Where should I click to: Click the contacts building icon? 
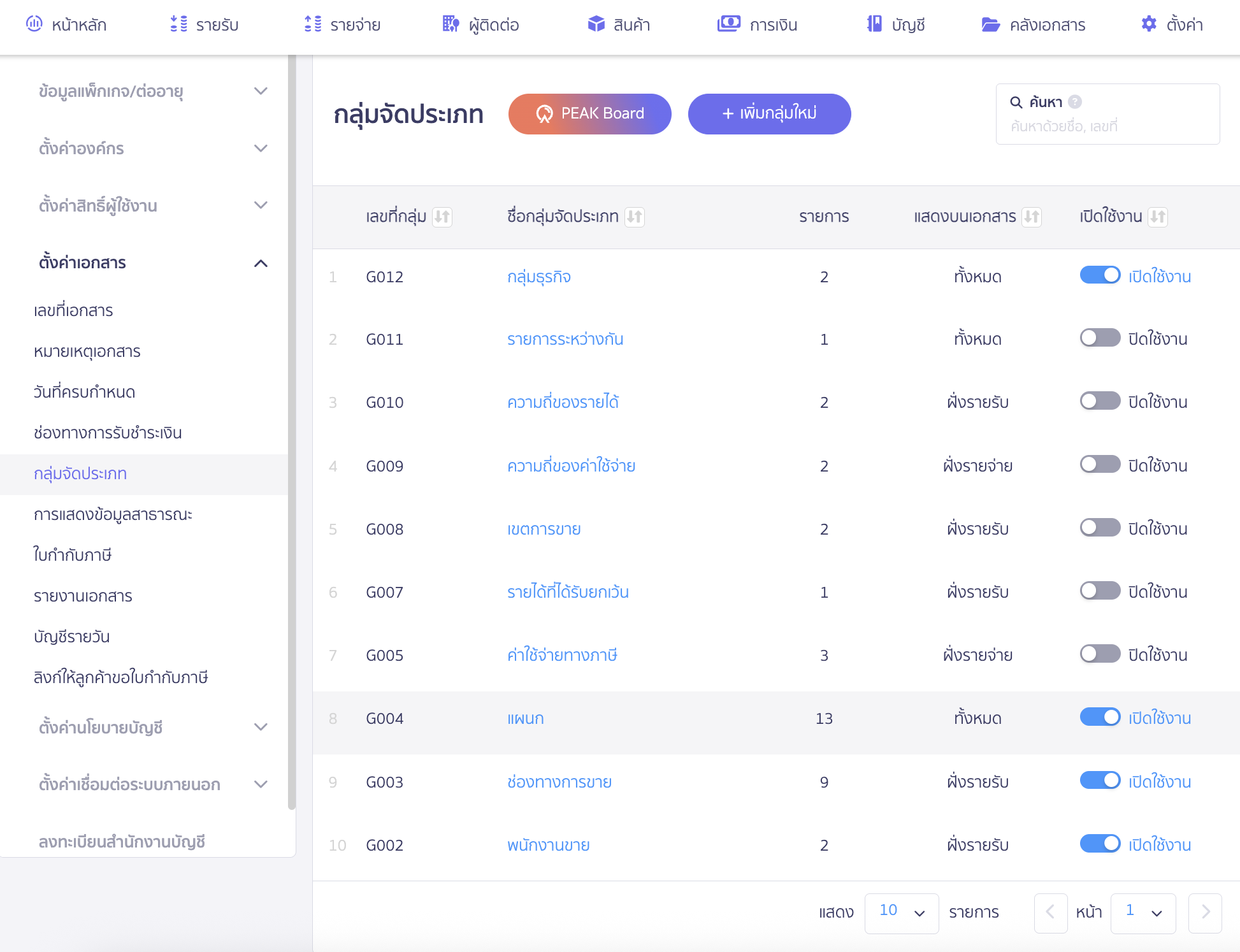point(451,24)
